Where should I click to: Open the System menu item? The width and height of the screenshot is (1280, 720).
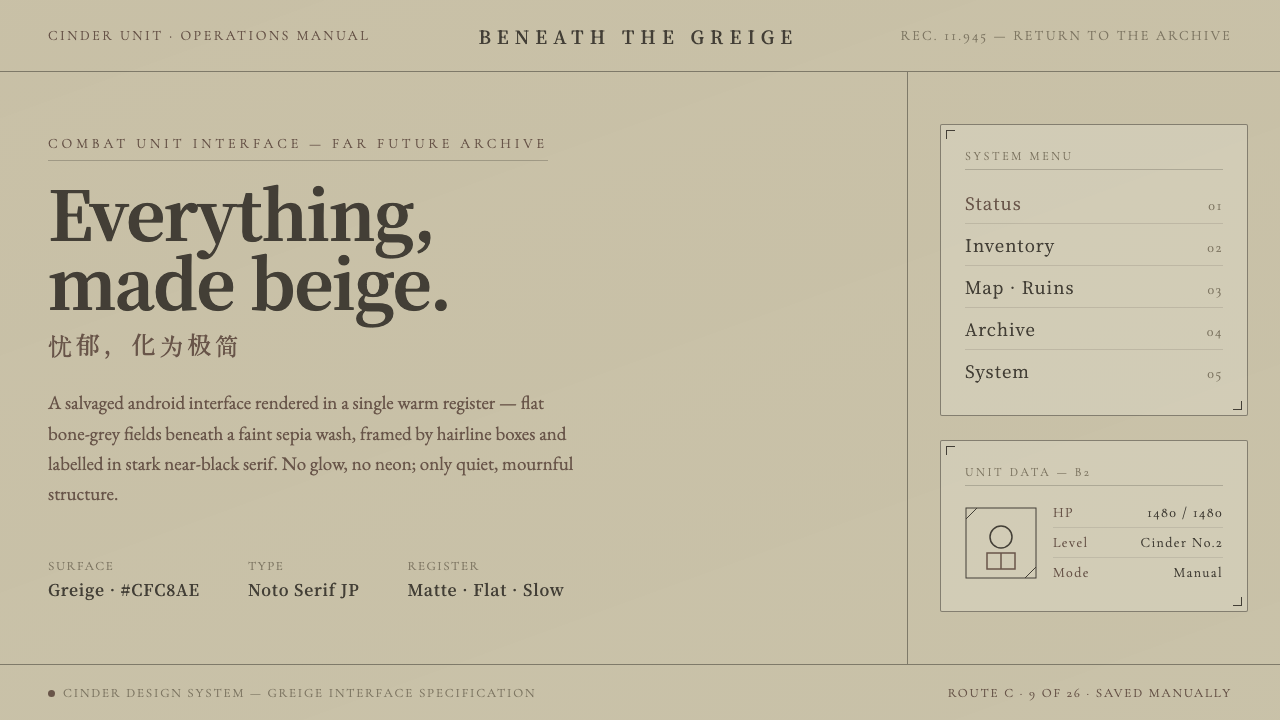(1094, 372)
